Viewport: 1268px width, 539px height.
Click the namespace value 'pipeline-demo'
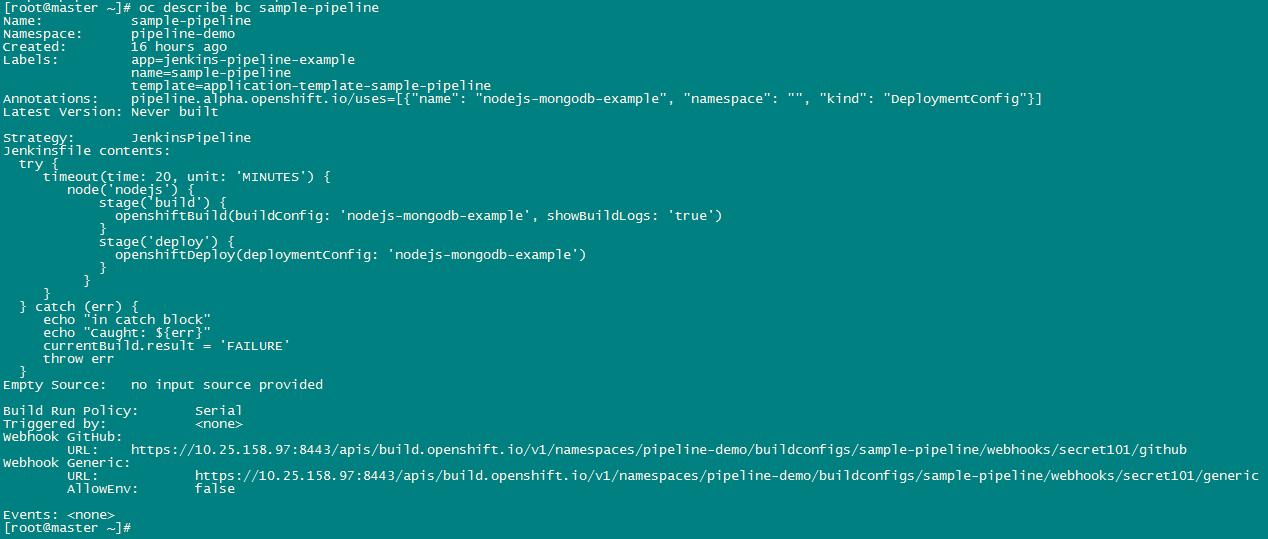(183, 33)
